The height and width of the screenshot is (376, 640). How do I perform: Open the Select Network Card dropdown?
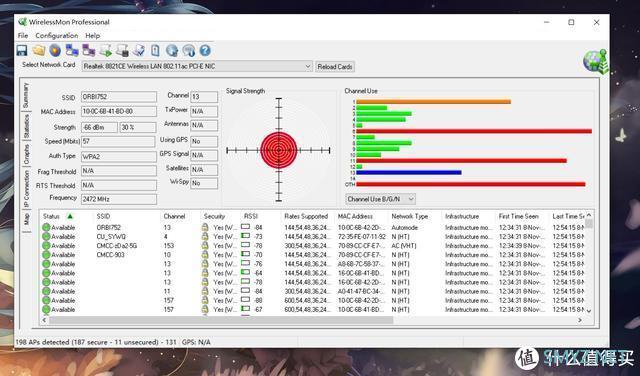(x=197, y=66)
